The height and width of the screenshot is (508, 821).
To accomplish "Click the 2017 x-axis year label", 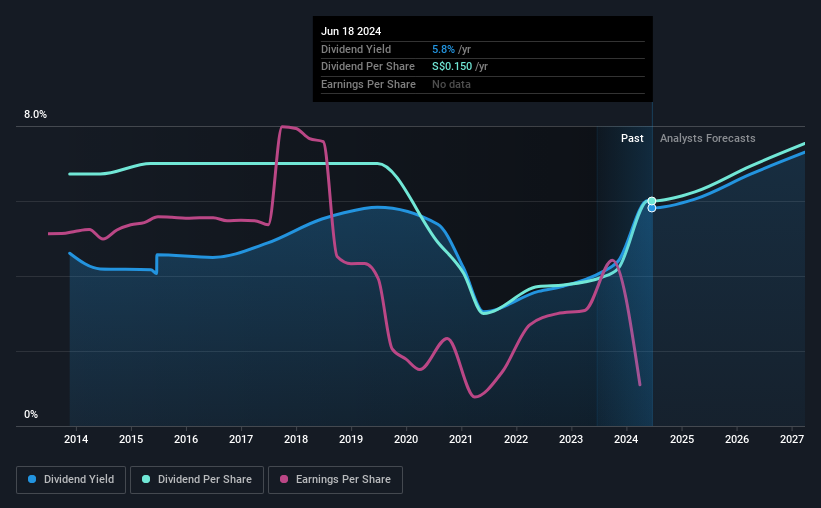I will [241, 439].
